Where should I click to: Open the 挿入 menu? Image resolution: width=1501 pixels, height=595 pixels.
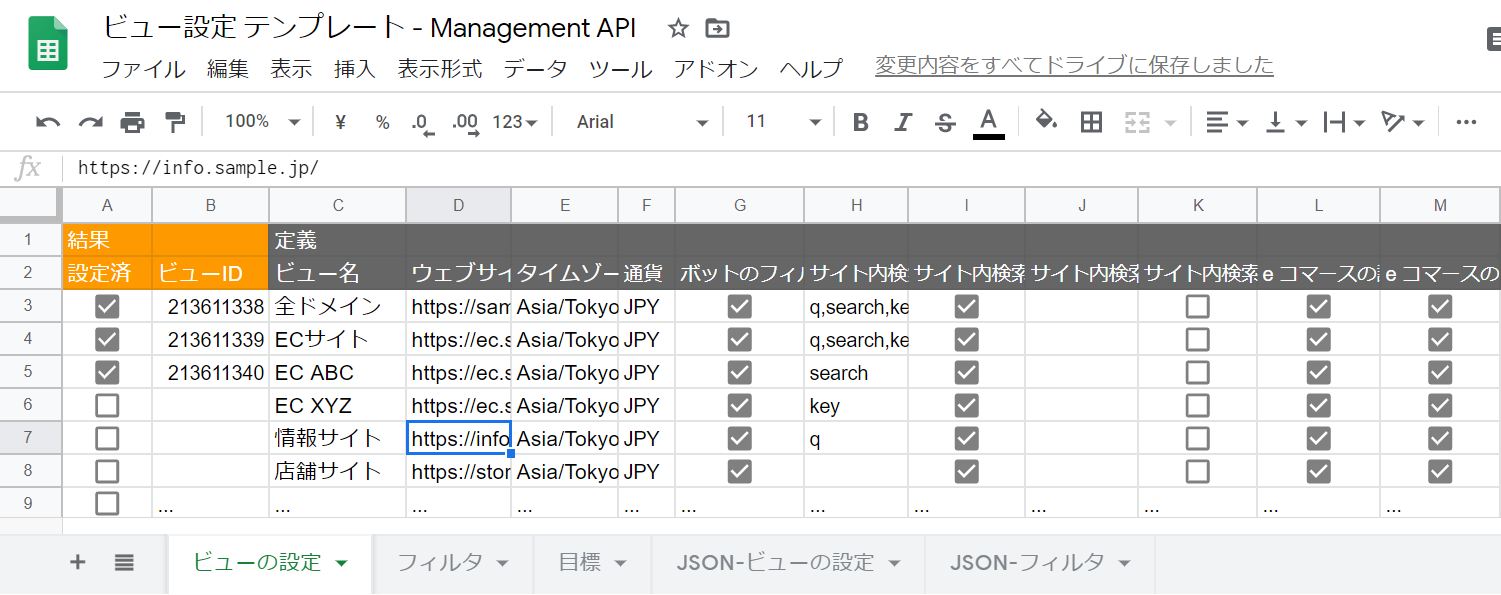(x=355, y=69)
